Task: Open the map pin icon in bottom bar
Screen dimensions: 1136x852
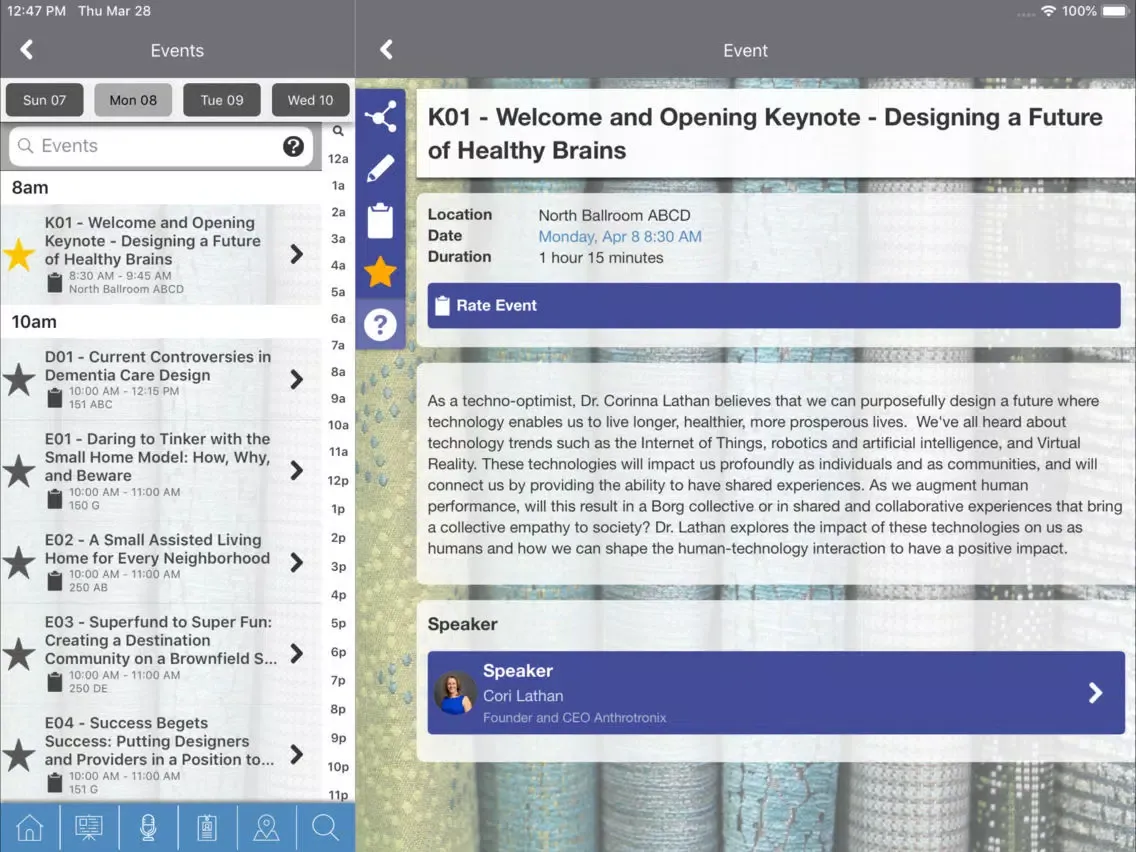Action: [x=266, y=827]
